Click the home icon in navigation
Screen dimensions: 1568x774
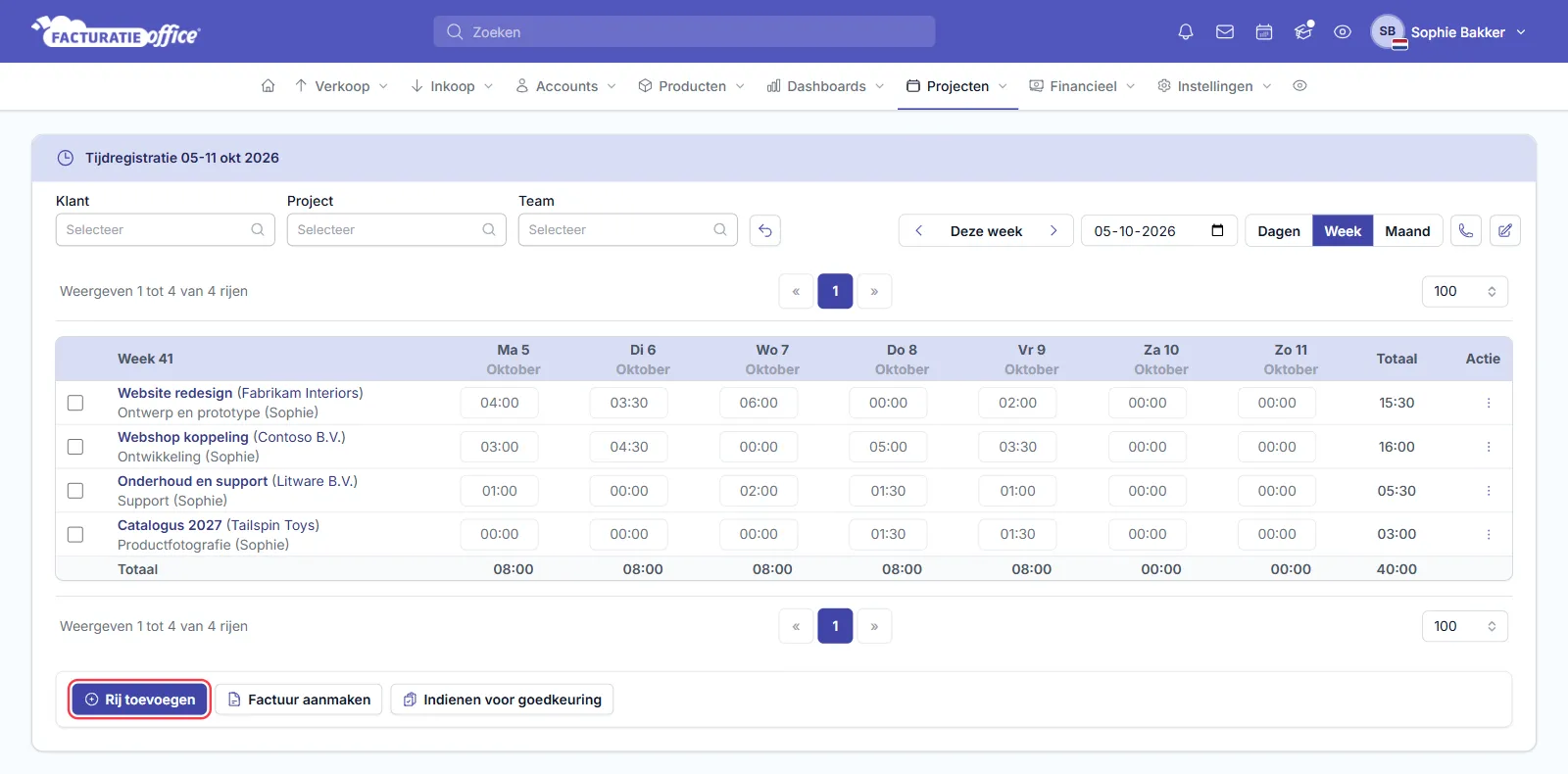coord(268,86)
